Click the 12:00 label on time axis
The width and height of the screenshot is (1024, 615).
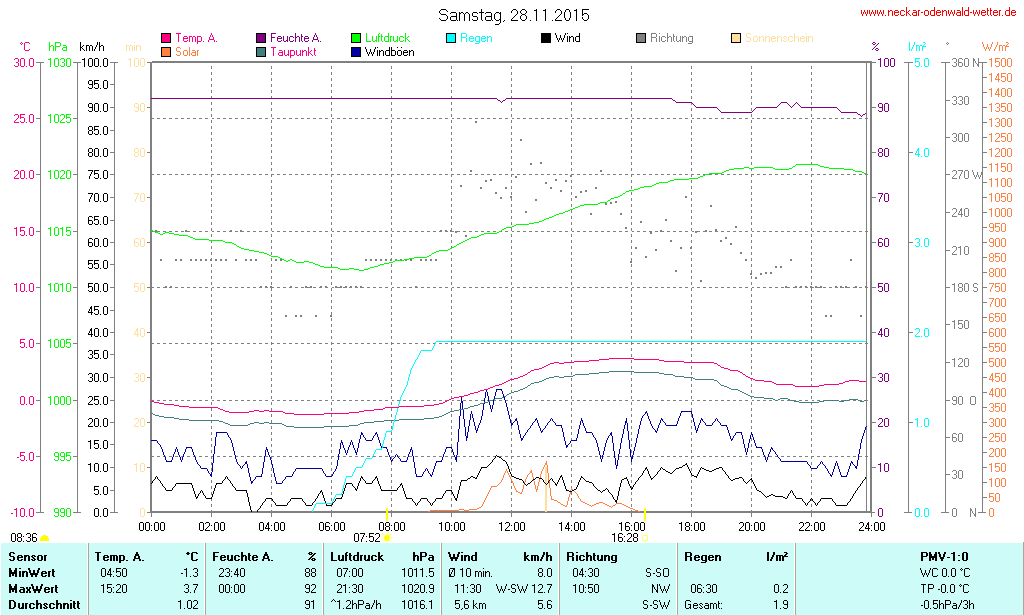(x=512, y=526)
